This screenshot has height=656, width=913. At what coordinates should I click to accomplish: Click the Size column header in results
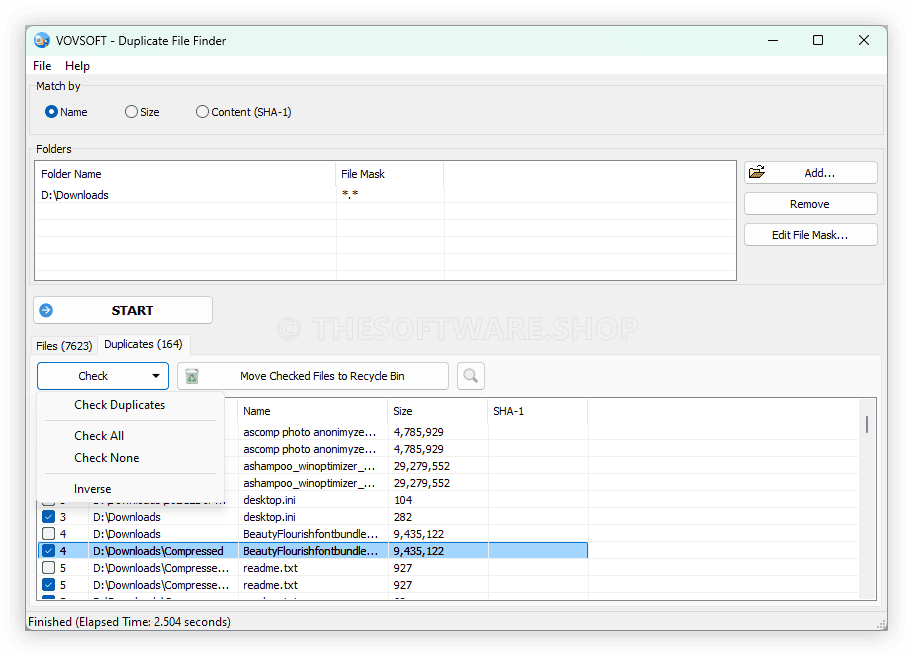(438, 411)
